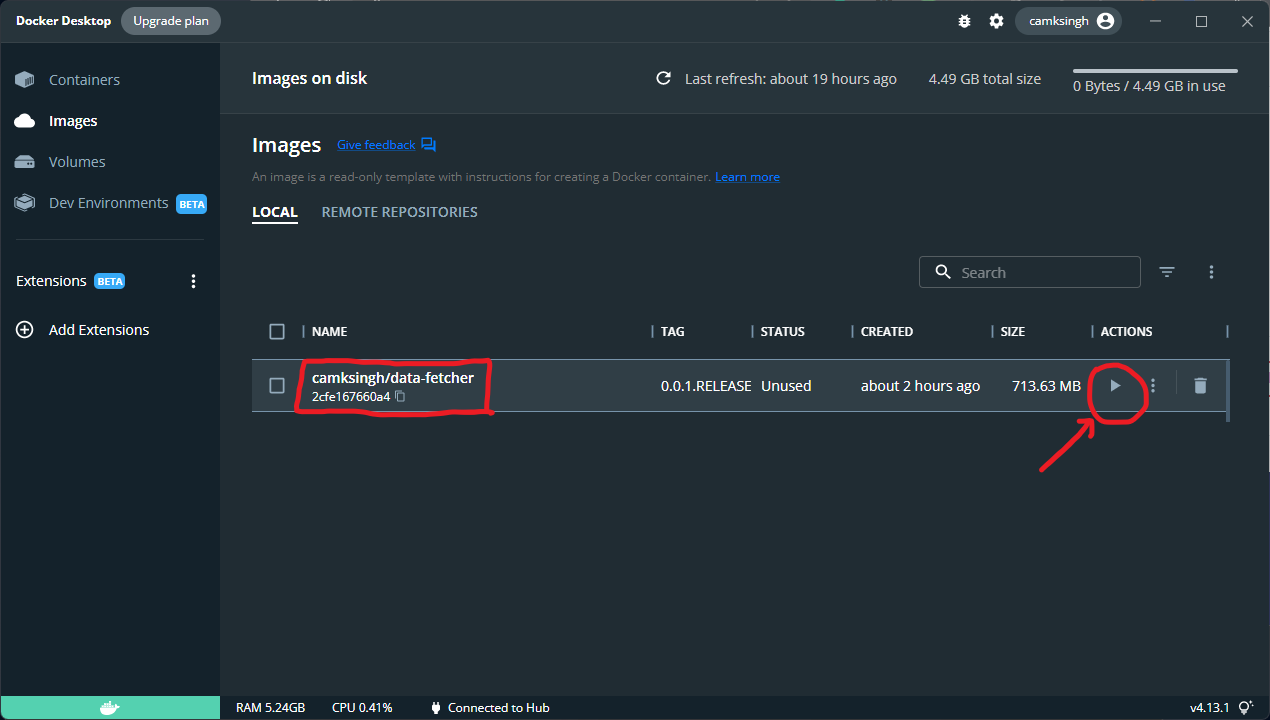
Task: Click the Images cloud icon
Action: click(x=25, y=121)
